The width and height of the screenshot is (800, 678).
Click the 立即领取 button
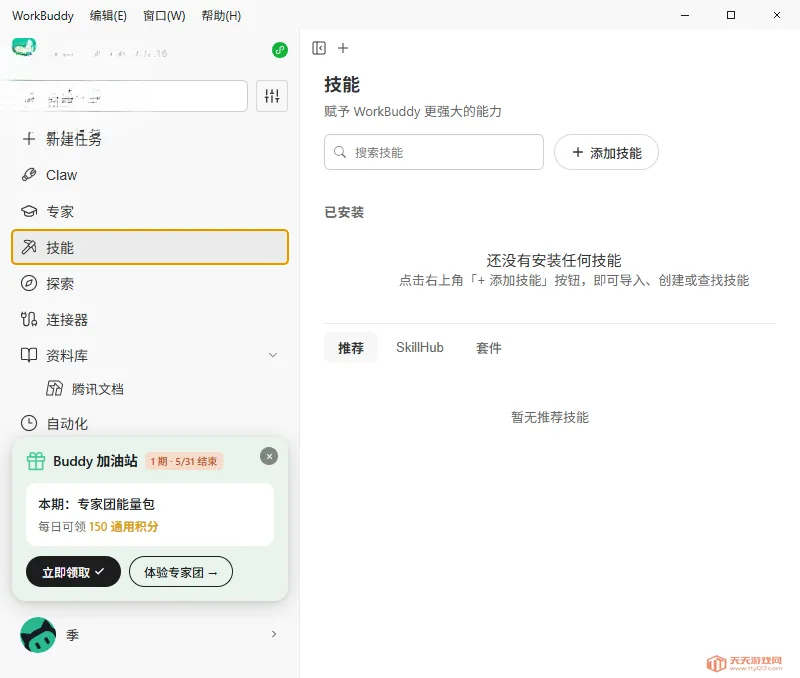[x=73, y=572]
